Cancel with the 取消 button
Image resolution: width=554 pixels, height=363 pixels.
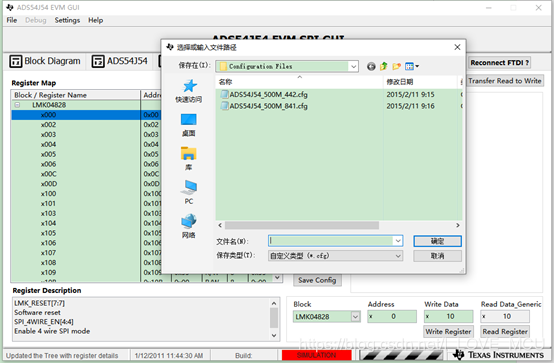pos(437,256)
